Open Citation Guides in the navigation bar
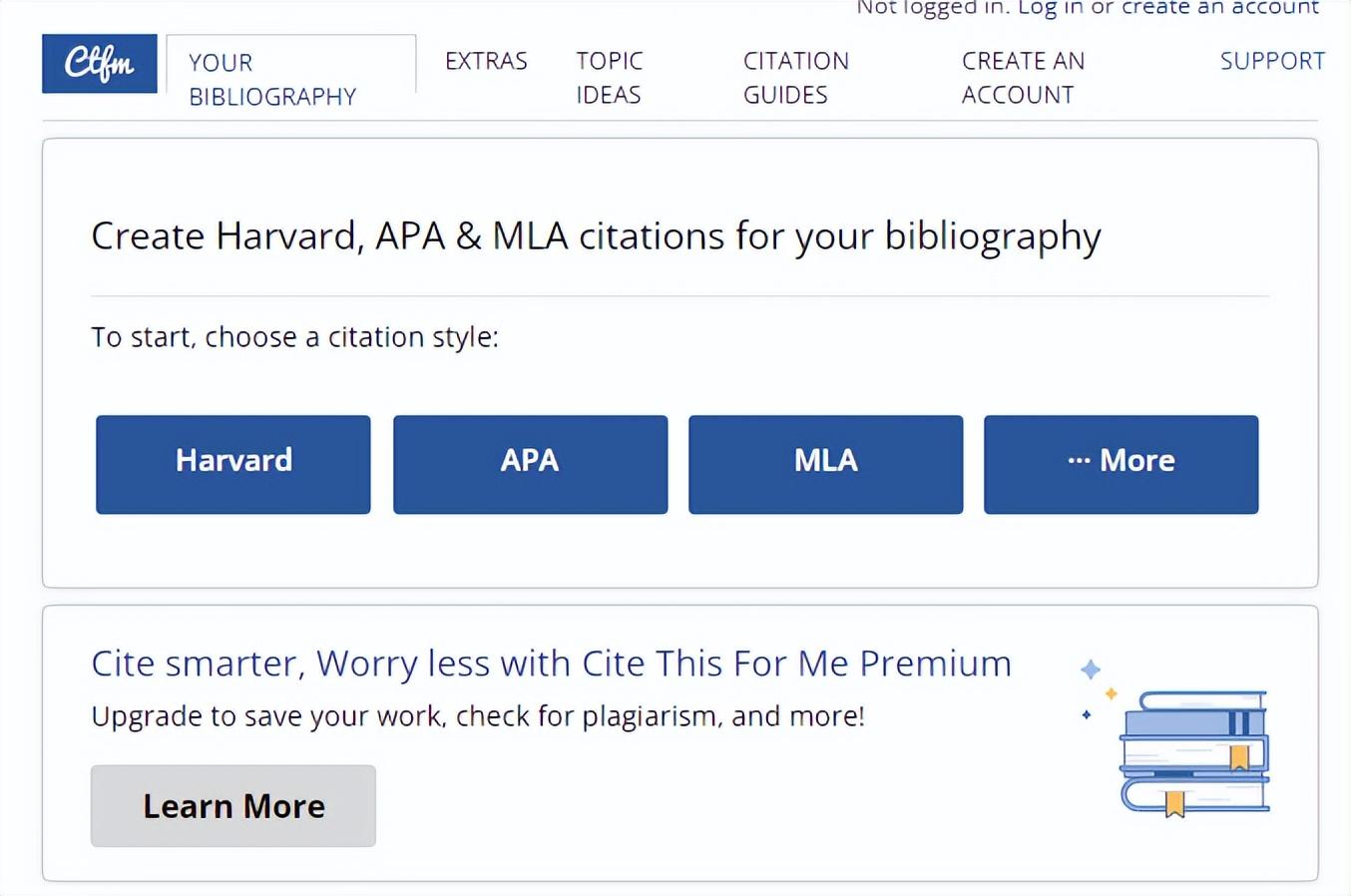The width and height of the screenshot is (1351, 896). (x=796, y=78)
